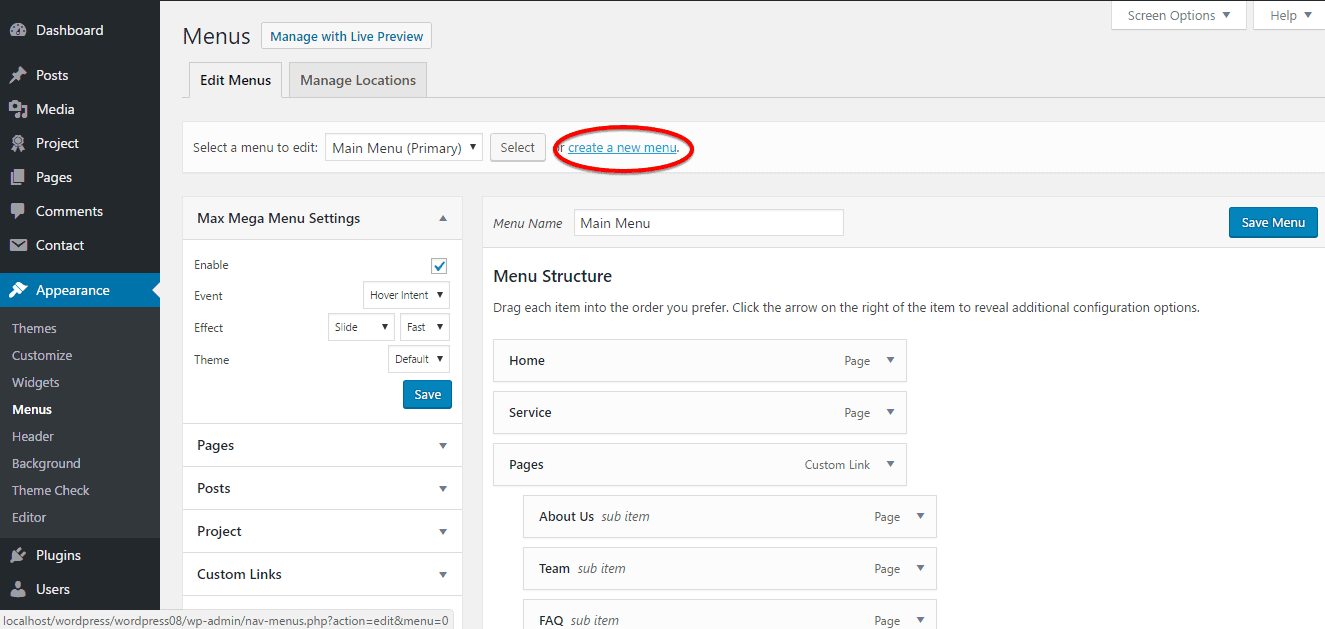Image resolution: width=1325 pixels, height=629 pixels.
Task: Click the Plugins plug icon
Action: pyautogui.click(x=18, y=556)
